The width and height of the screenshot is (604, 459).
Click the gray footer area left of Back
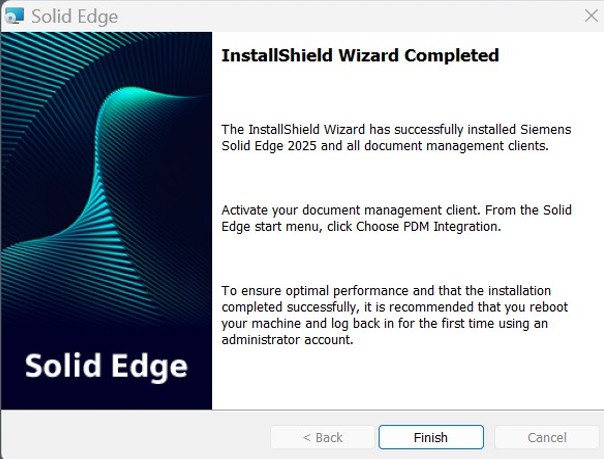click(x=135, y=435)
